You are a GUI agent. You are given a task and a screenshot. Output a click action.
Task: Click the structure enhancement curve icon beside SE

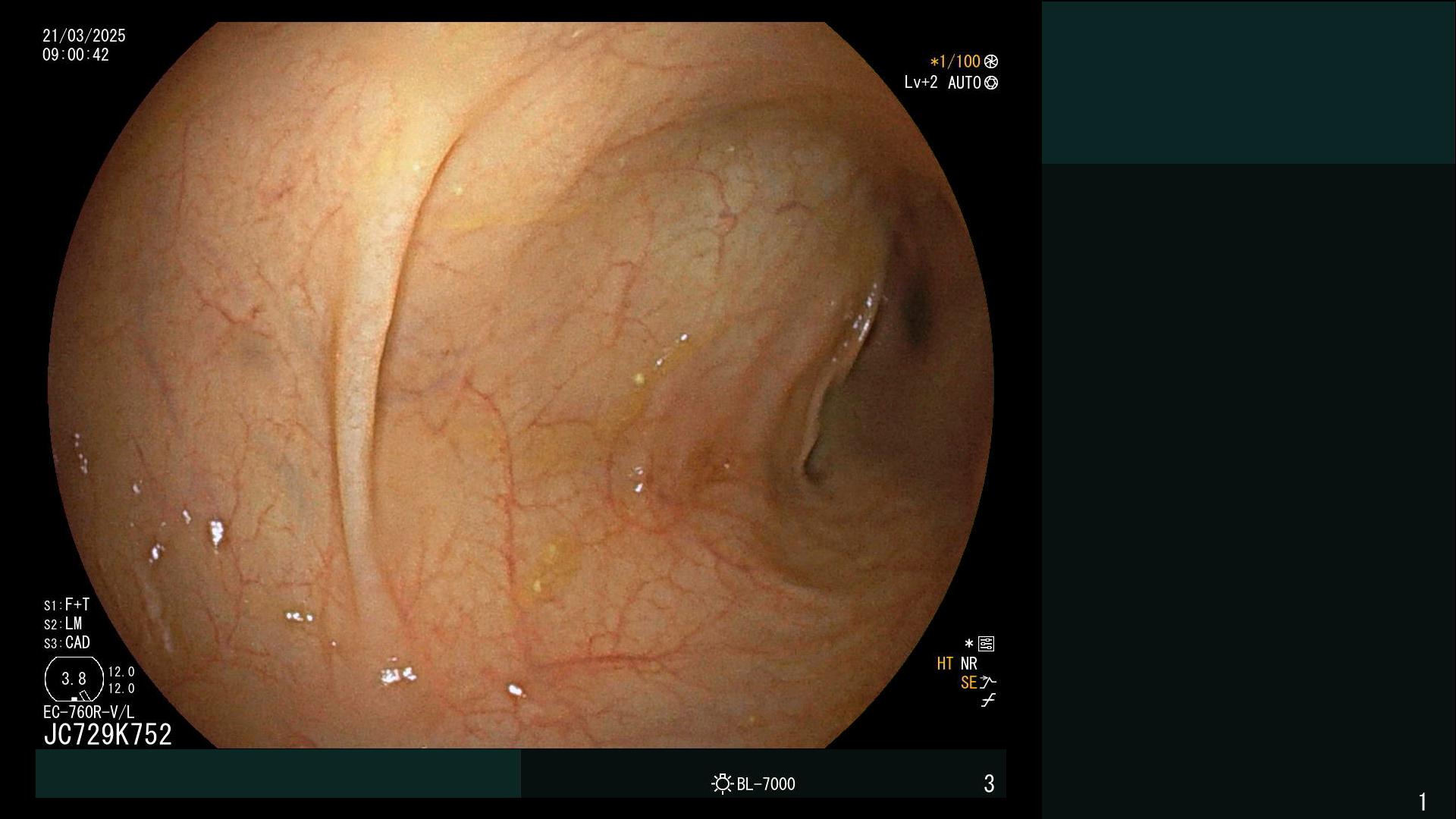coord(987,682)
